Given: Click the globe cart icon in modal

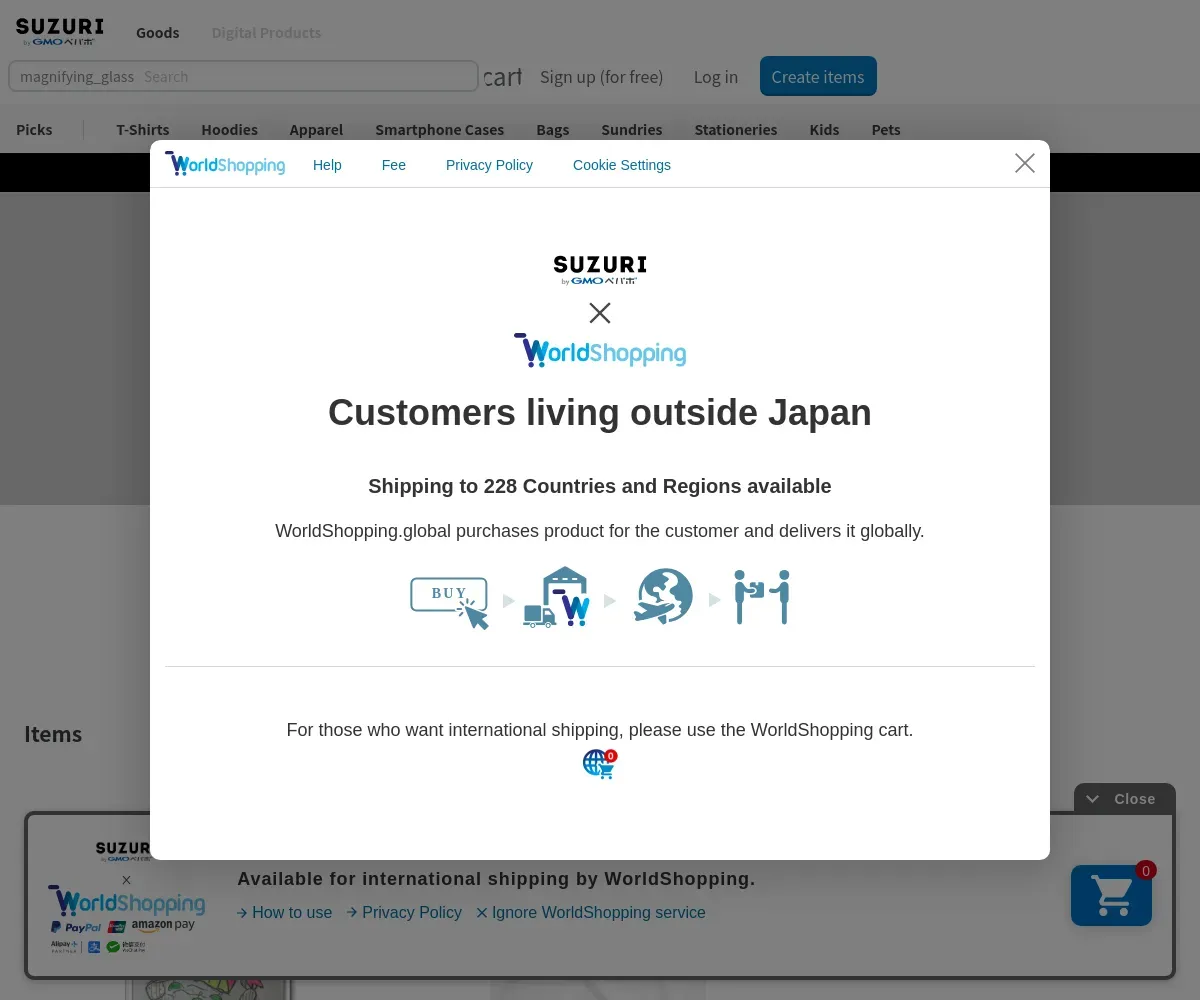Looking at the screenshot, I should click(x=599, y=764).
